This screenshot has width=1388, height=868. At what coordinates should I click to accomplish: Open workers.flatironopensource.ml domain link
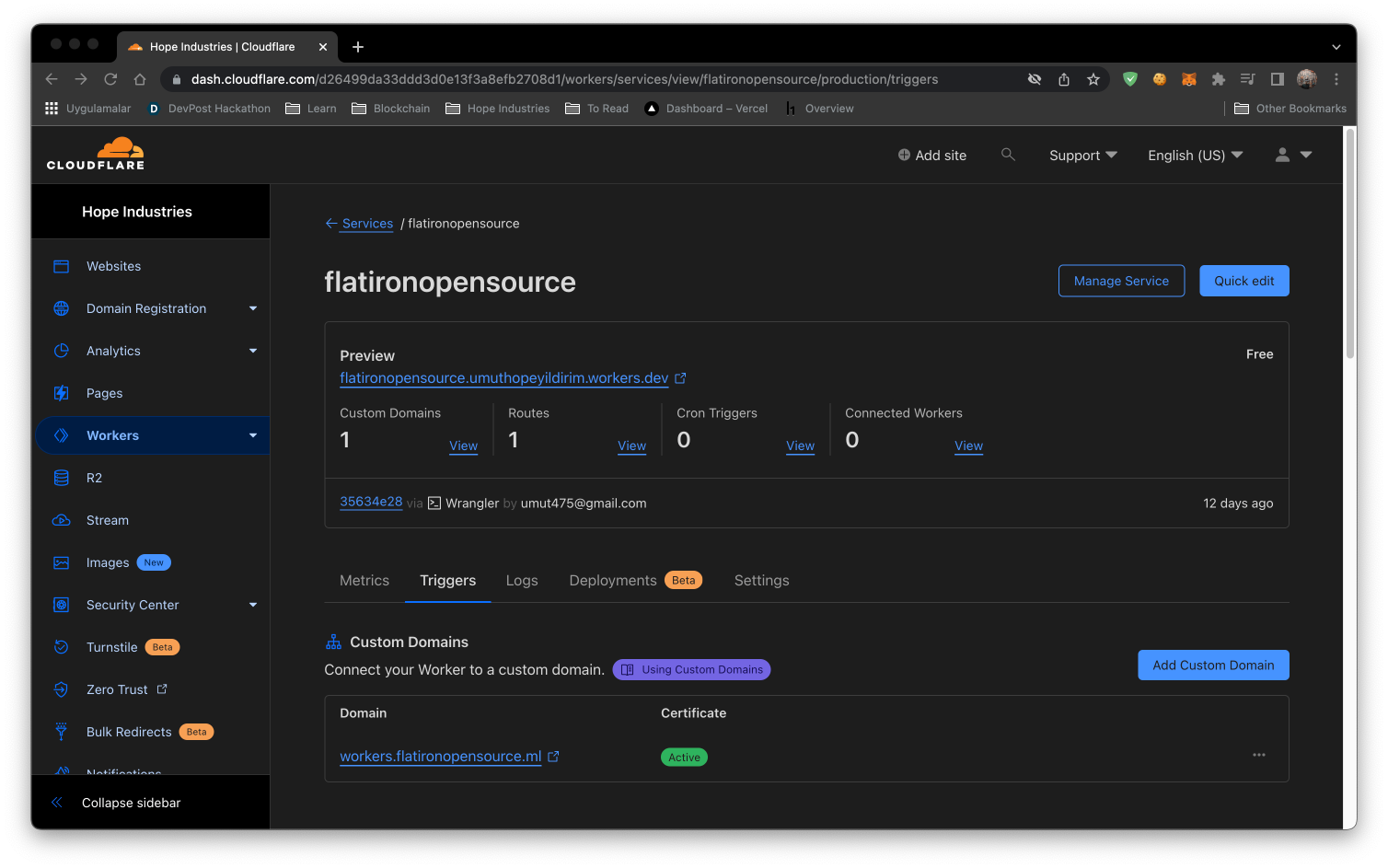[441, 756]
